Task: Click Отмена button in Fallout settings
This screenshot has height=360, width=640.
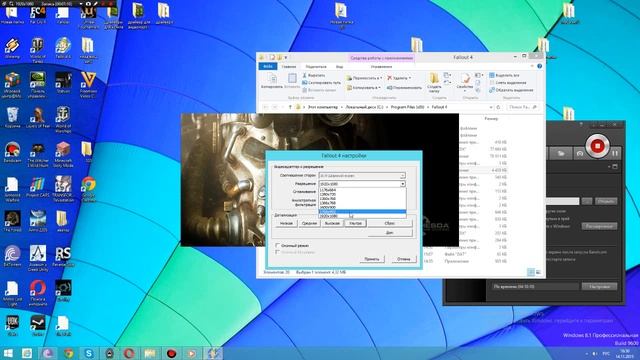Action: pyautogui.click(x=404, y=259)
